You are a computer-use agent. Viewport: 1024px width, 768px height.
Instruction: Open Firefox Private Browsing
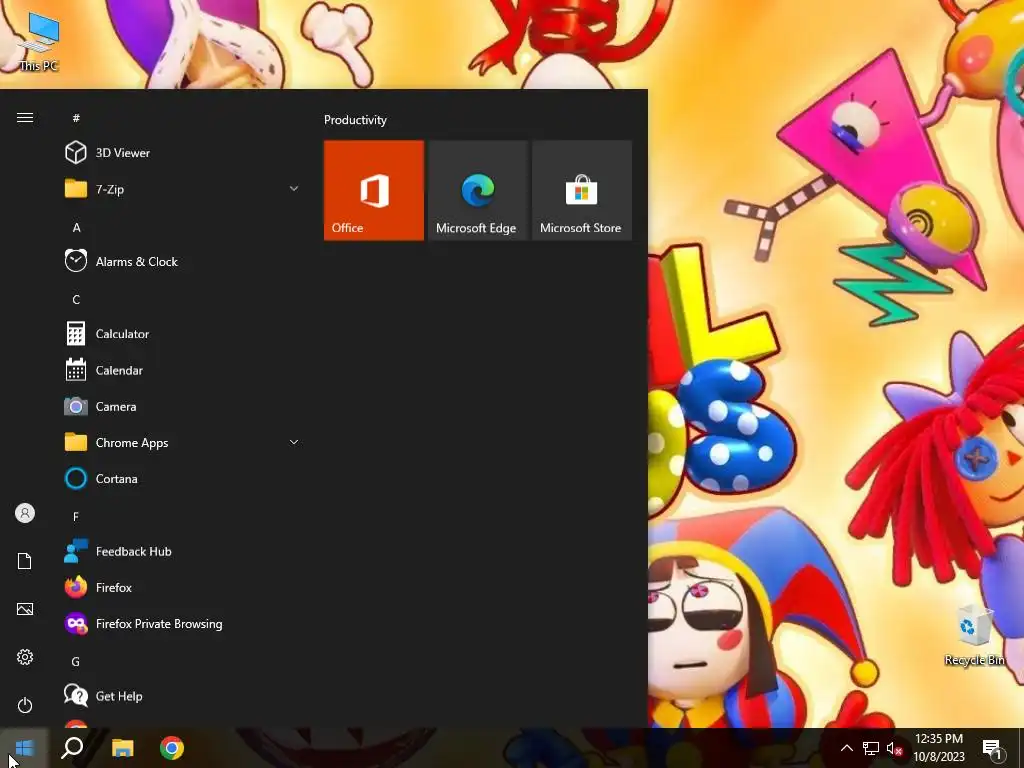coord(182,624)
